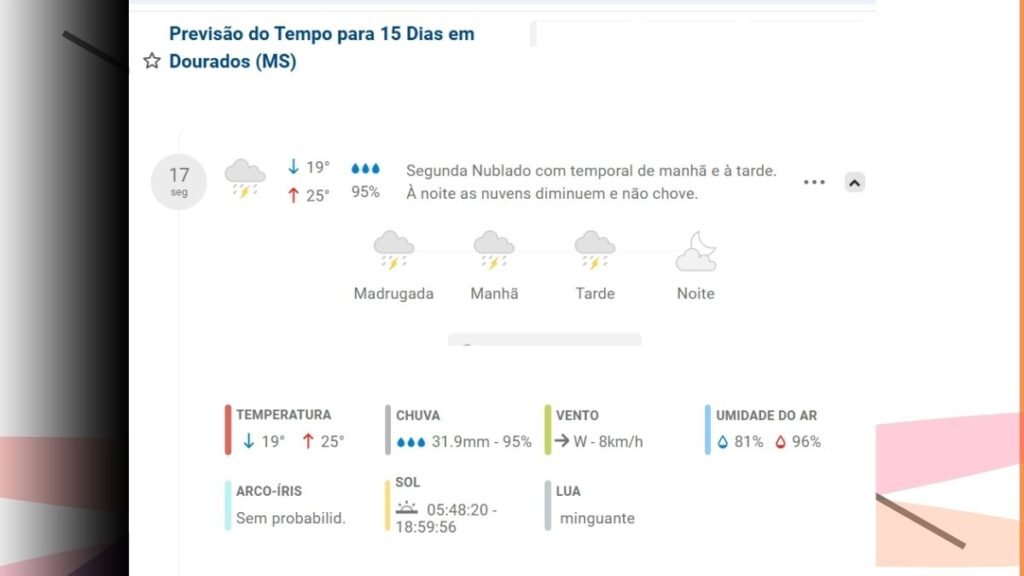Viewport: 1024px width, 576px height.
Task: Click the sunrise icon under SOL
Action: 405,509
